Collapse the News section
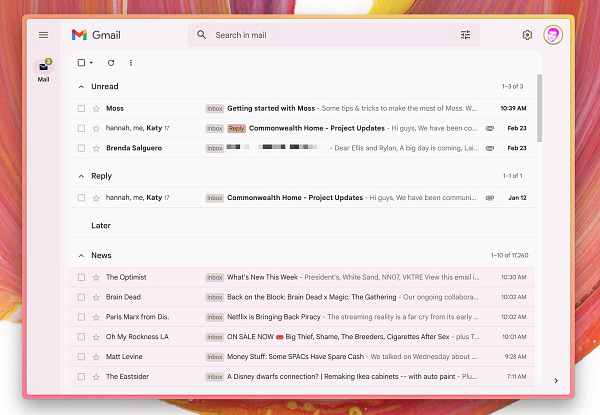 coord(81,256)
